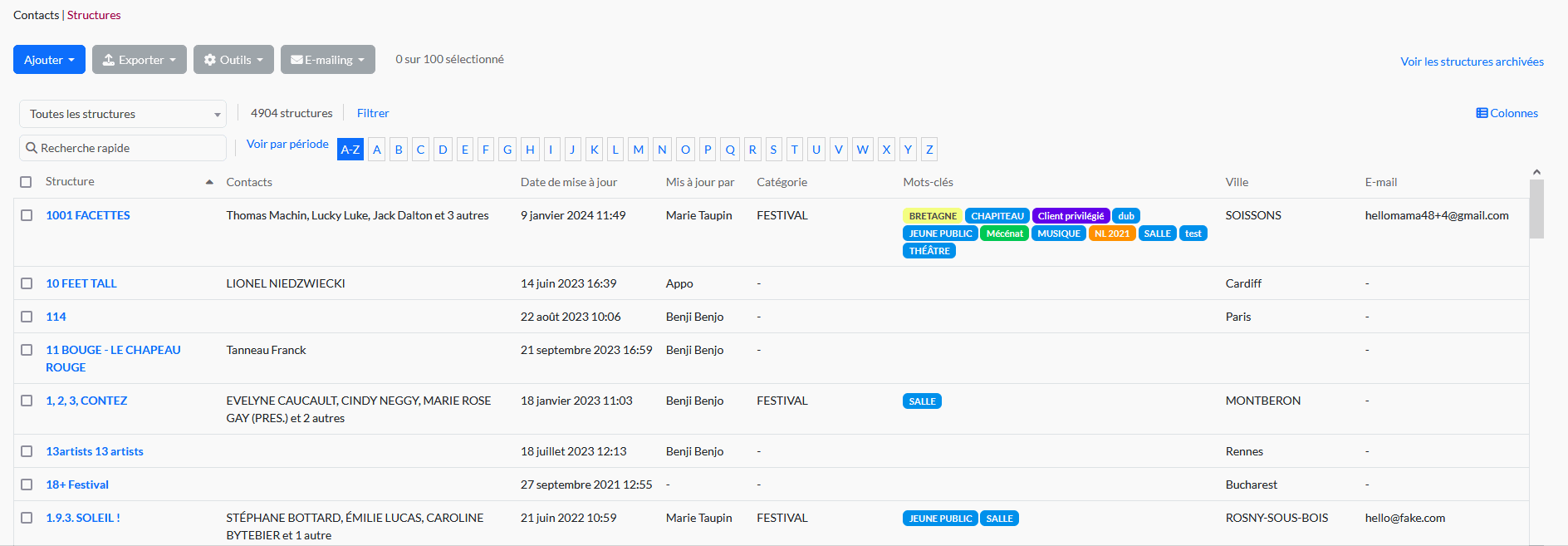1568x546 pixels.
Task: Open the Ajouter dropdown menu
Action: coord(49,60)
